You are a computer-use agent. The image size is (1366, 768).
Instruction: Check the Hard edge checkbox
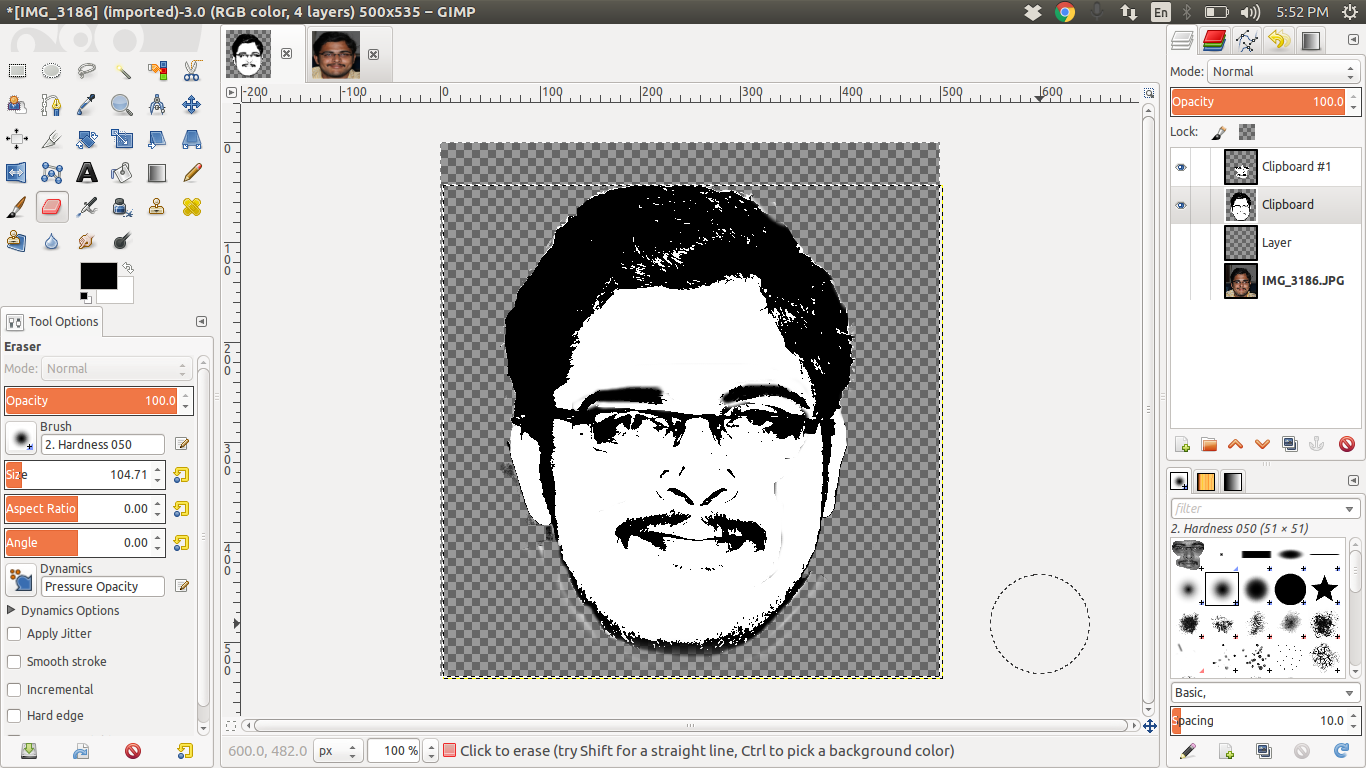(x=14, y=715)
